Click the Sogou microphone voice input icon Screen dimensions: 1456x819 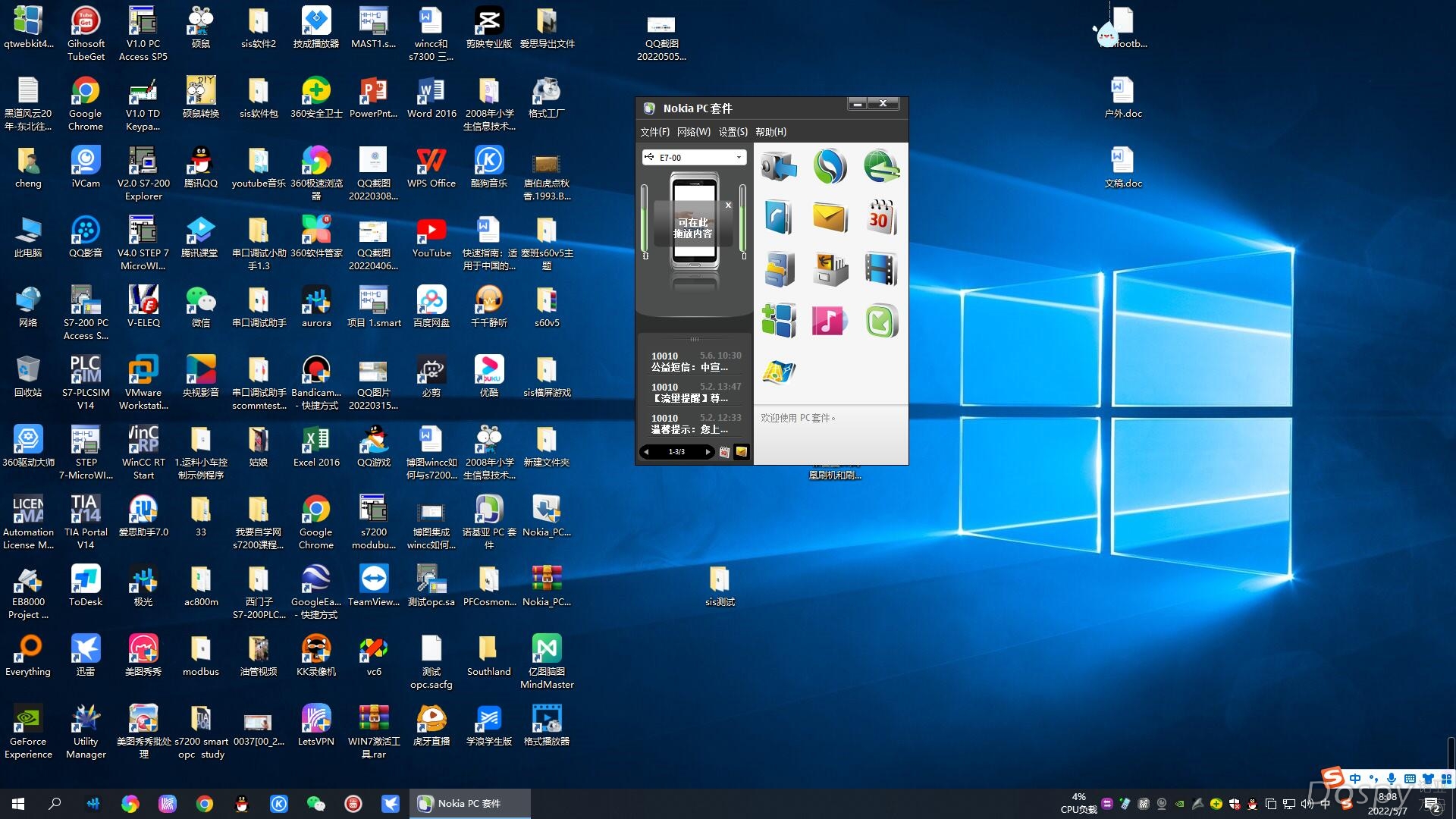[1392, 779]
